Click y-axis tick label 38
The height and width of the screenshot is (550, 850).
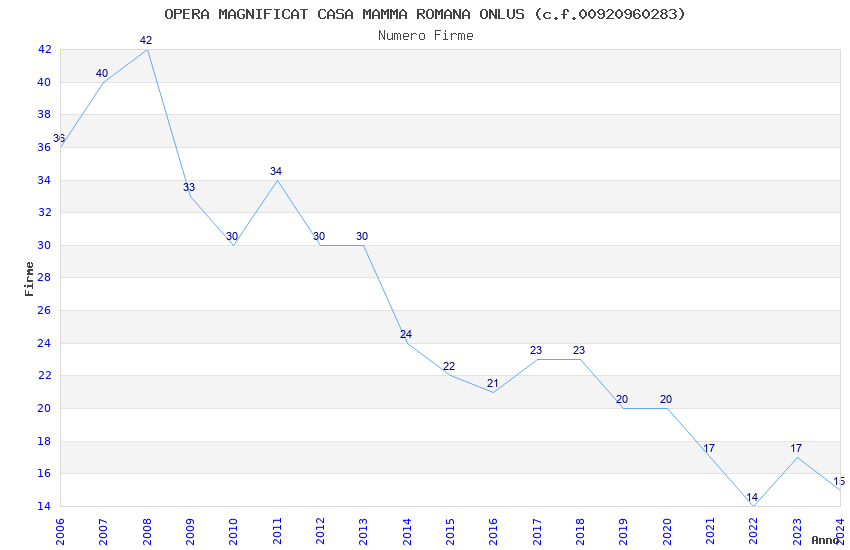[x=44, y=114]
